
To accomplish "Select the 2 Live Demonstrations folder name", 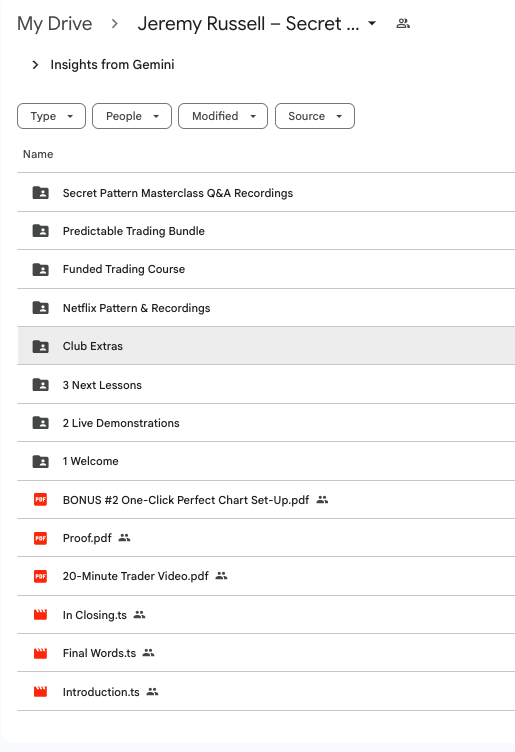I will (121, 423).
